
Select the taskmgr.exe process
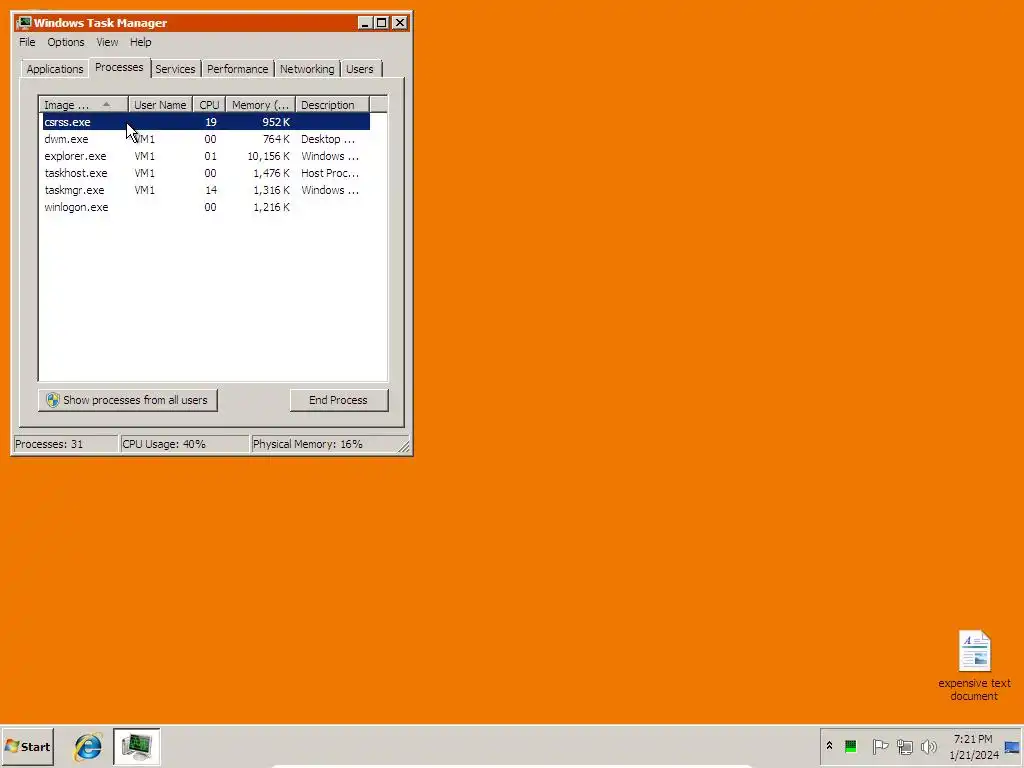(x=206, y=190)
